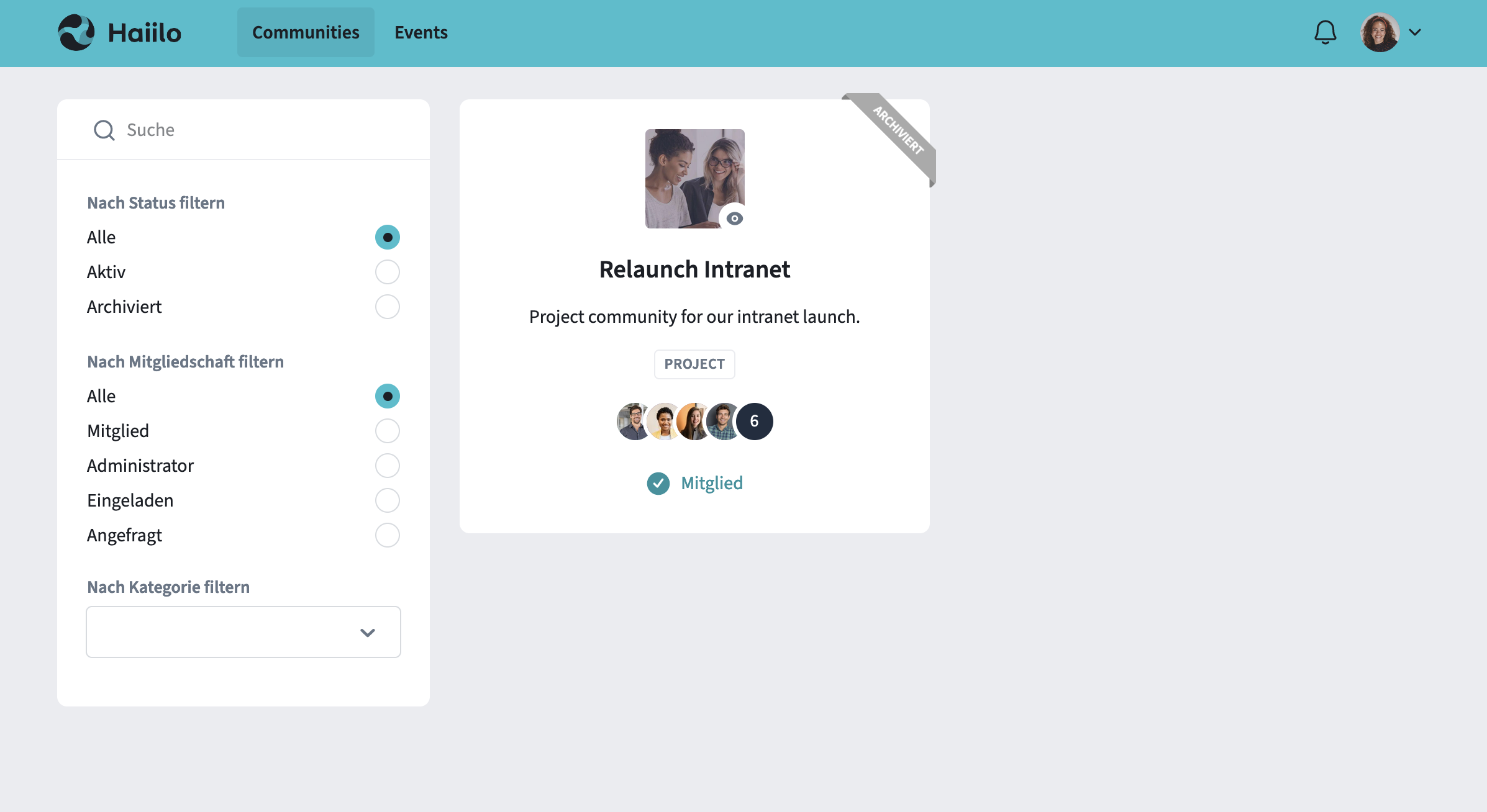
Task: Filter by Eingeladen membership
Action: pyautogui.click(x=388, y=500)
